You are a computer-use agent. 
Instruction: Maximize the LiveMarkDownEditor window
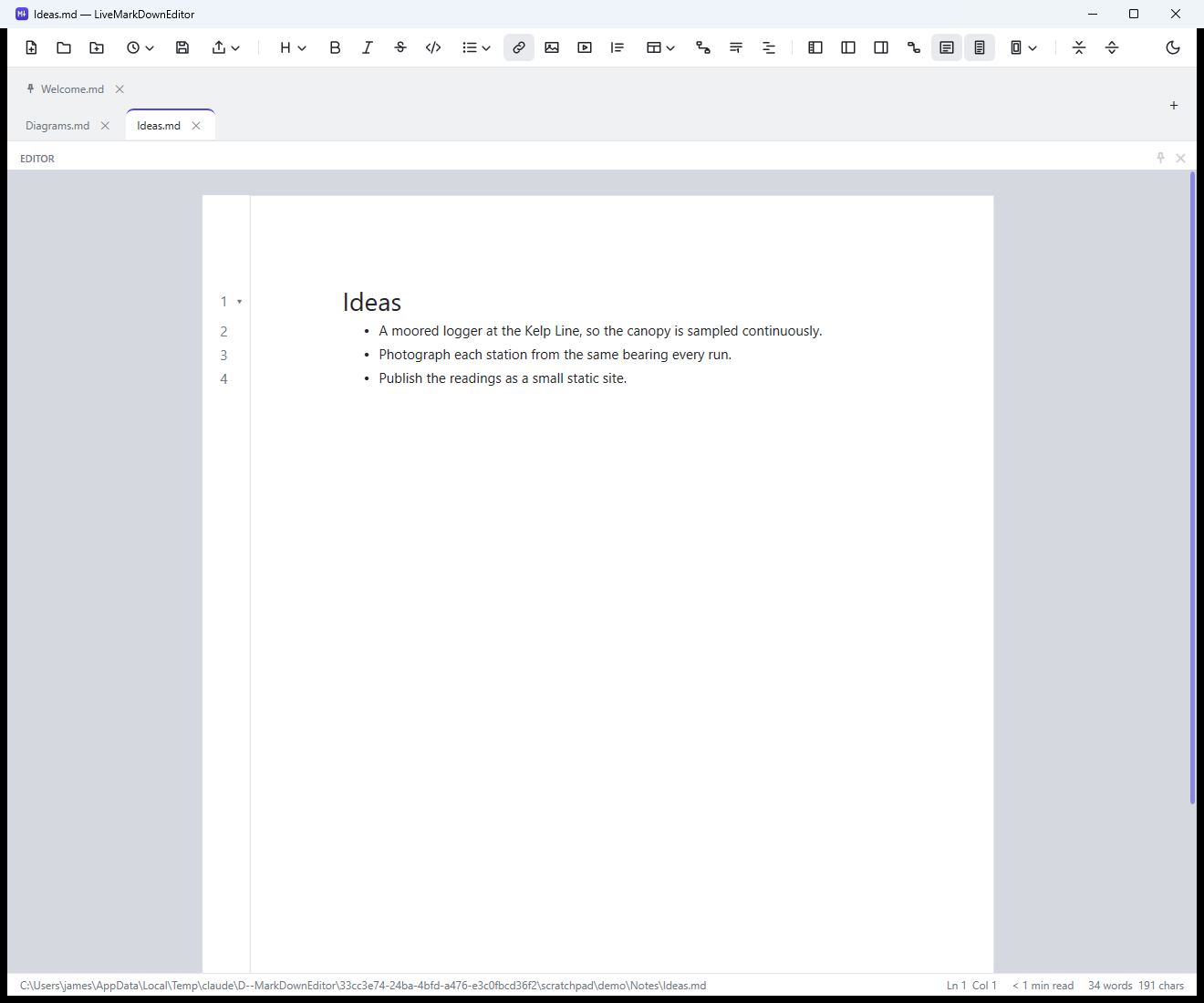[1134, 14]
